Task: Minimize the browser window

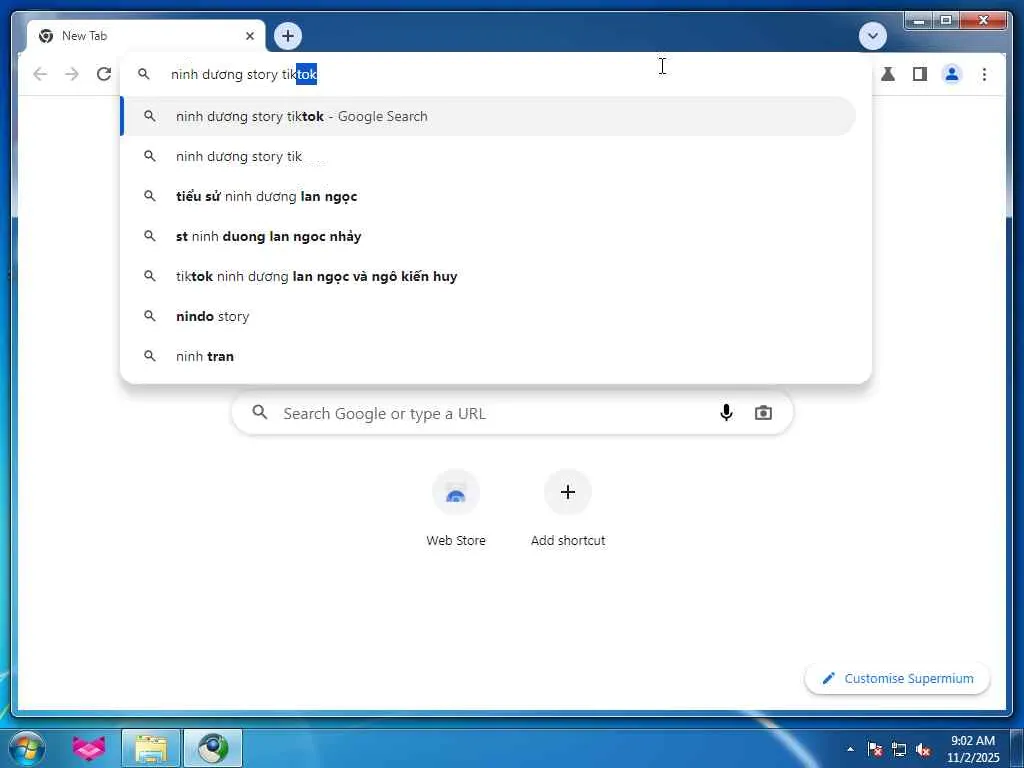Action: (919, 21)
